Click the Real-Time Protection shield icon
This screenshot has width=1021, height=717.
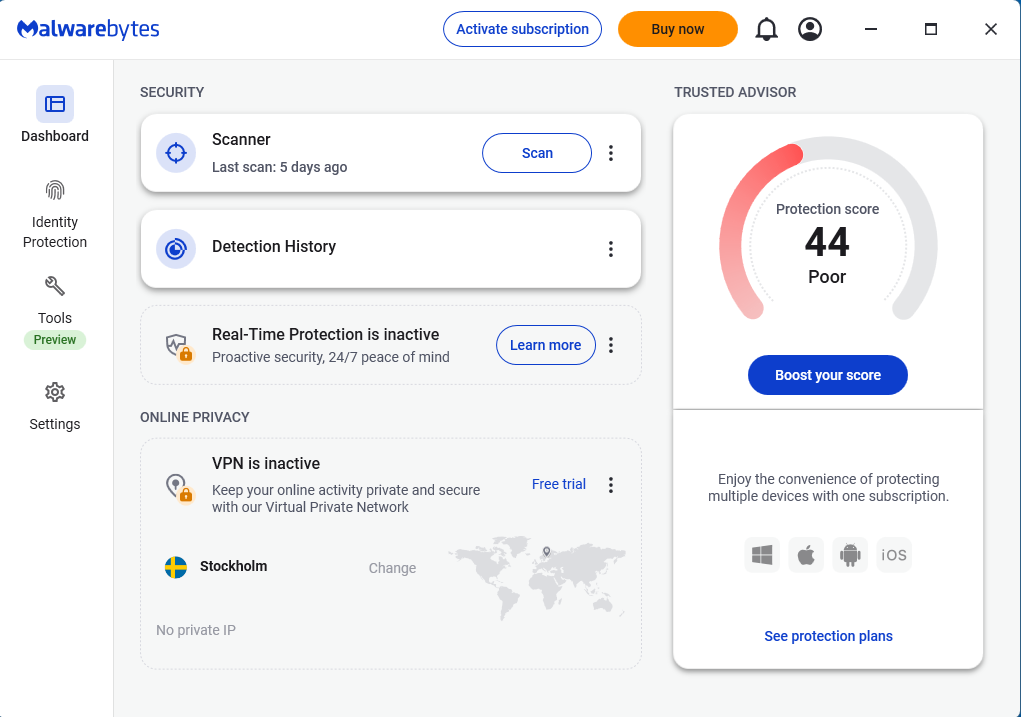click(178, 346)
